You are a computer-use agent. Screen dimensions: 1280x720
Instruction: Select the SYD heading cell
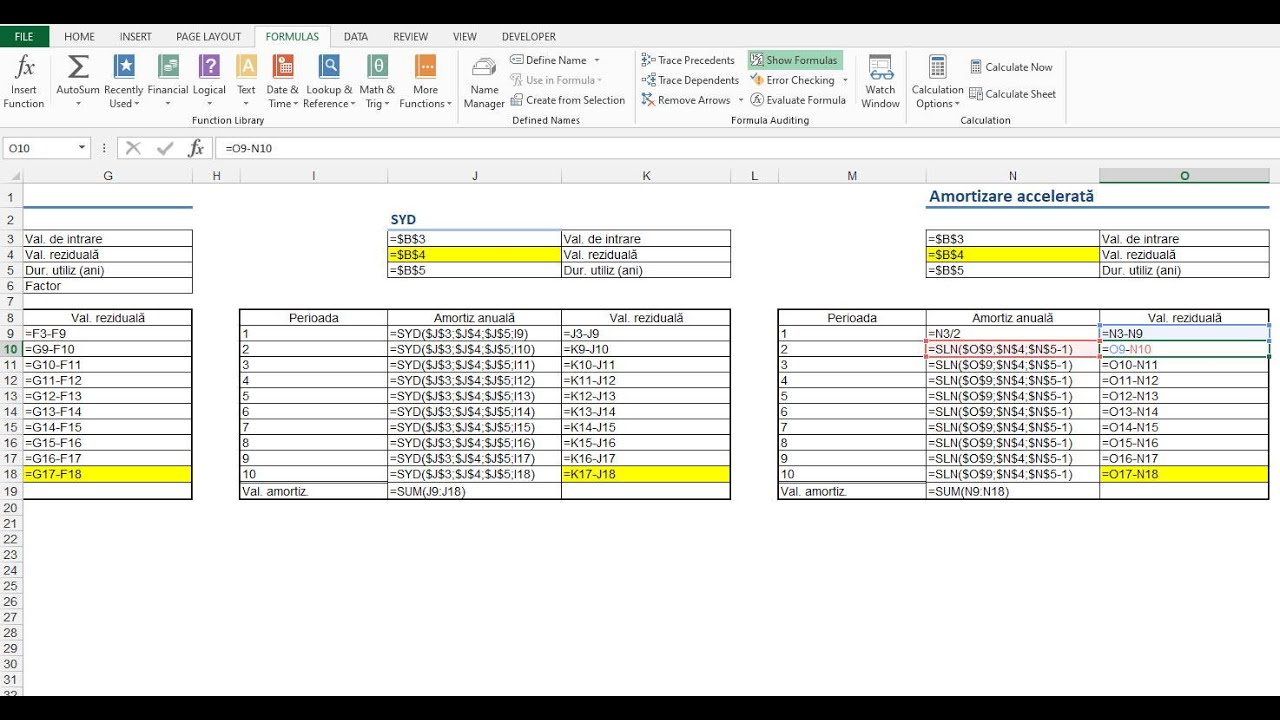[x=475, y=220]
